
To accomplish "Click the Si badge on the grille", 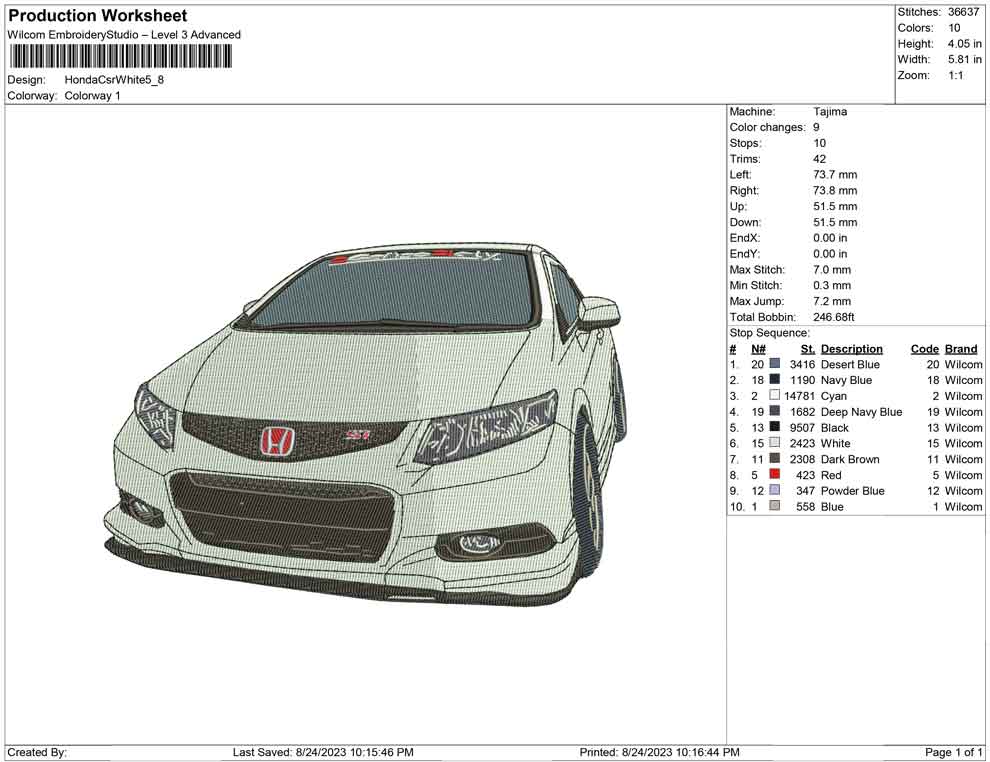I will tap(359, 435).
